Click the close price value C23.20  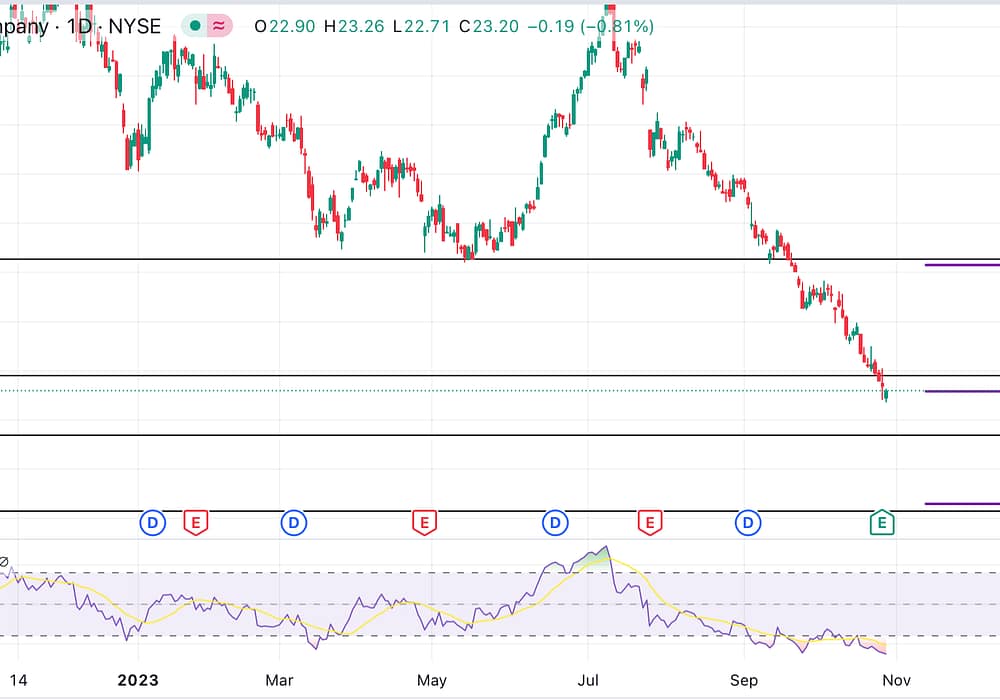(488, 27)
